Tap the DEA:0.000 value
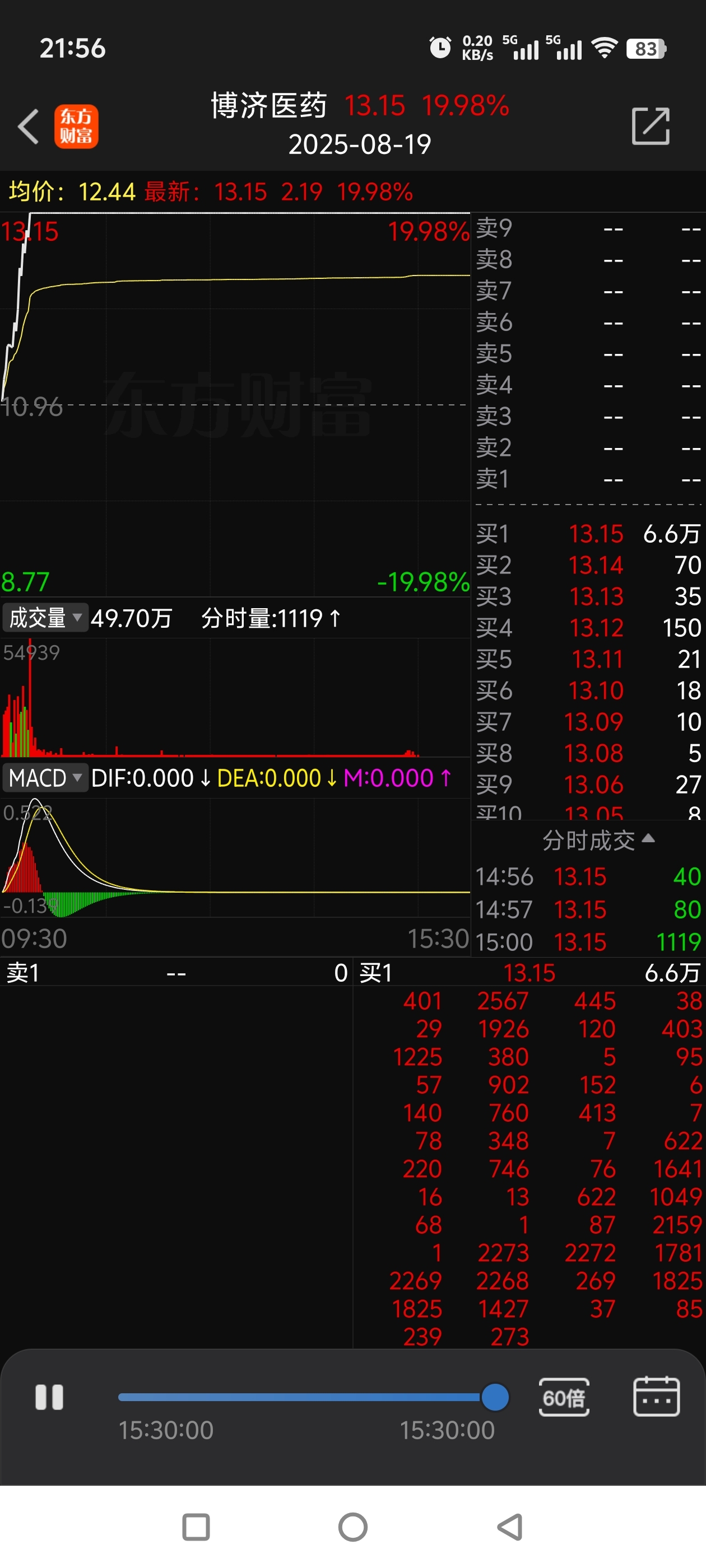This screenshot has width=706, height=1568. click(277, 778)
